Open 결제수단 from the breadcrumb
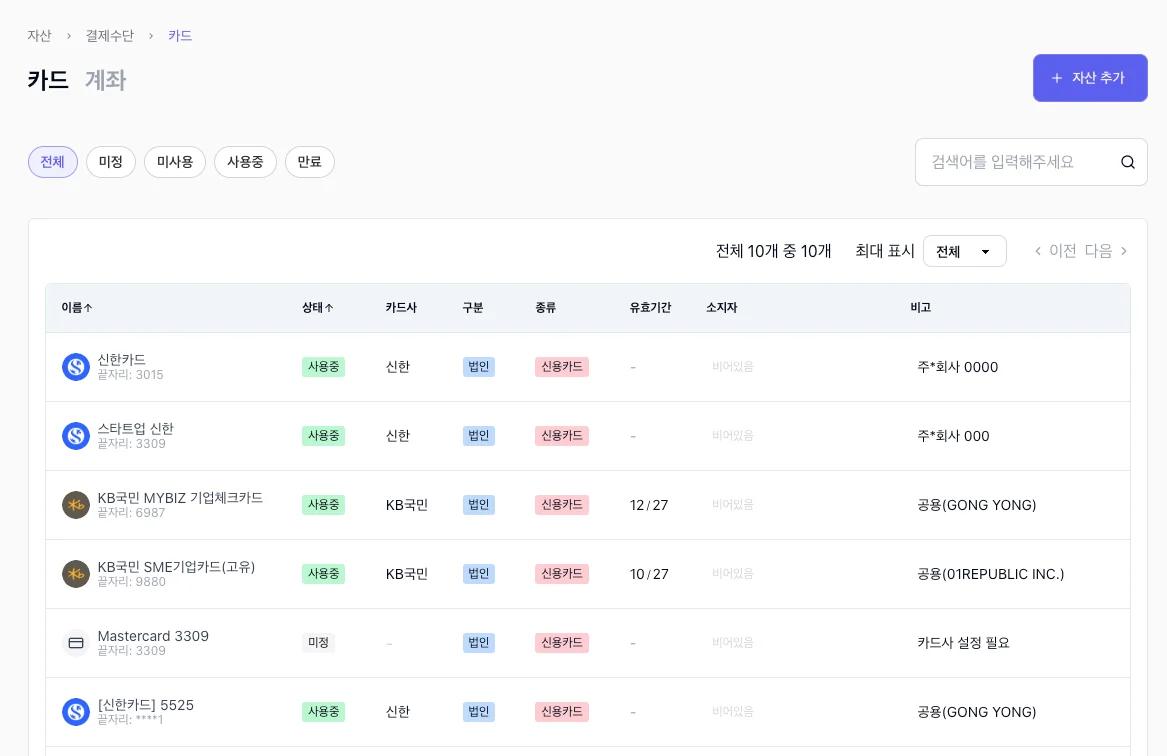Screen dimensions: 1167x756 [109, 35]
